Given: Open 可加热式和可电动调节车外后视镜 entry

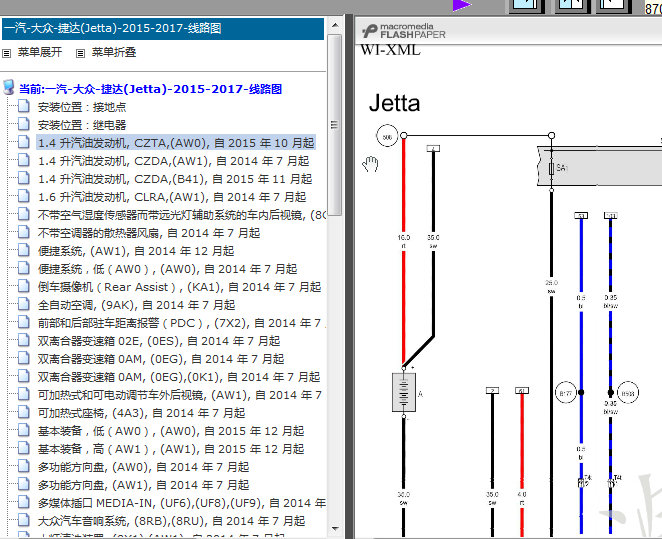Looking at the screenshot, I should (x=180, y=395).
